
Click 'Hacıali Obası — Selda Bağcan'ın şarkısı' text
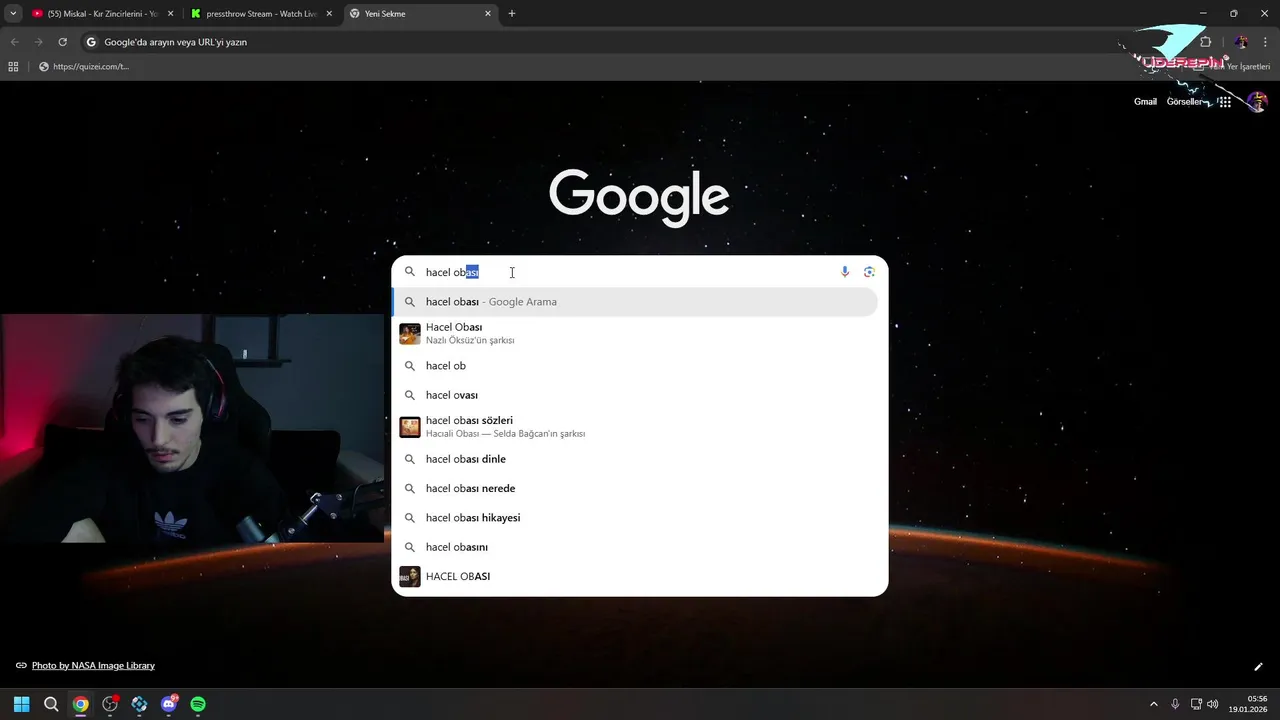pos(505,434)
